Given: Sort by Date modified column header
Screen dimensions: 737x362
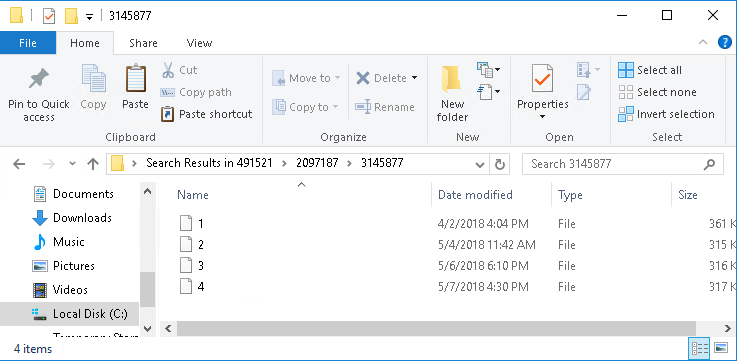Looking at the screenshot, I should coord(475,195).
